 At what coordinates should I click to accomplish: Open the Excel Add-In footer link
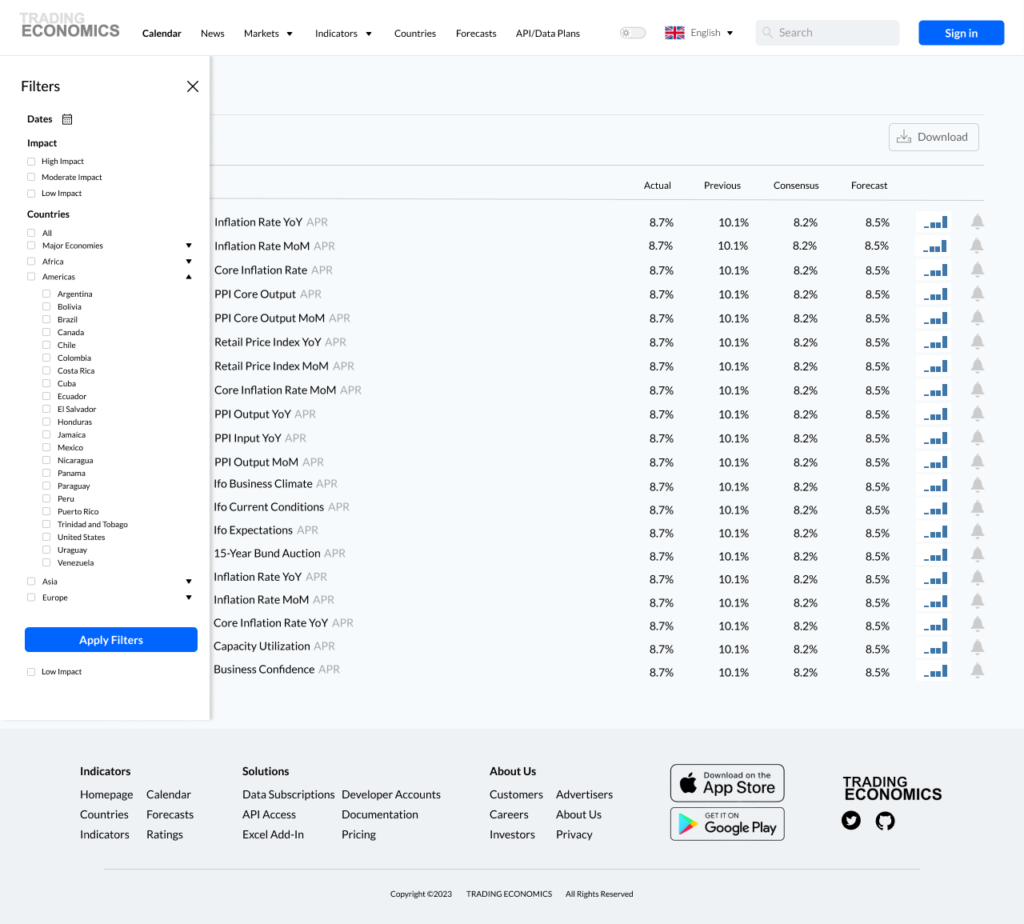tap(273, 835)
